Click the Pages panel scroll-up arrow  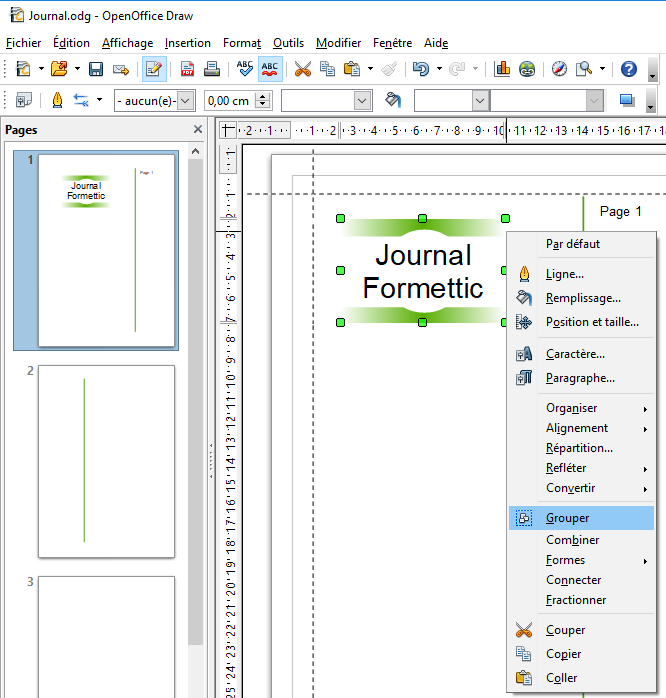pyautogui.click(x=195, y=151)
